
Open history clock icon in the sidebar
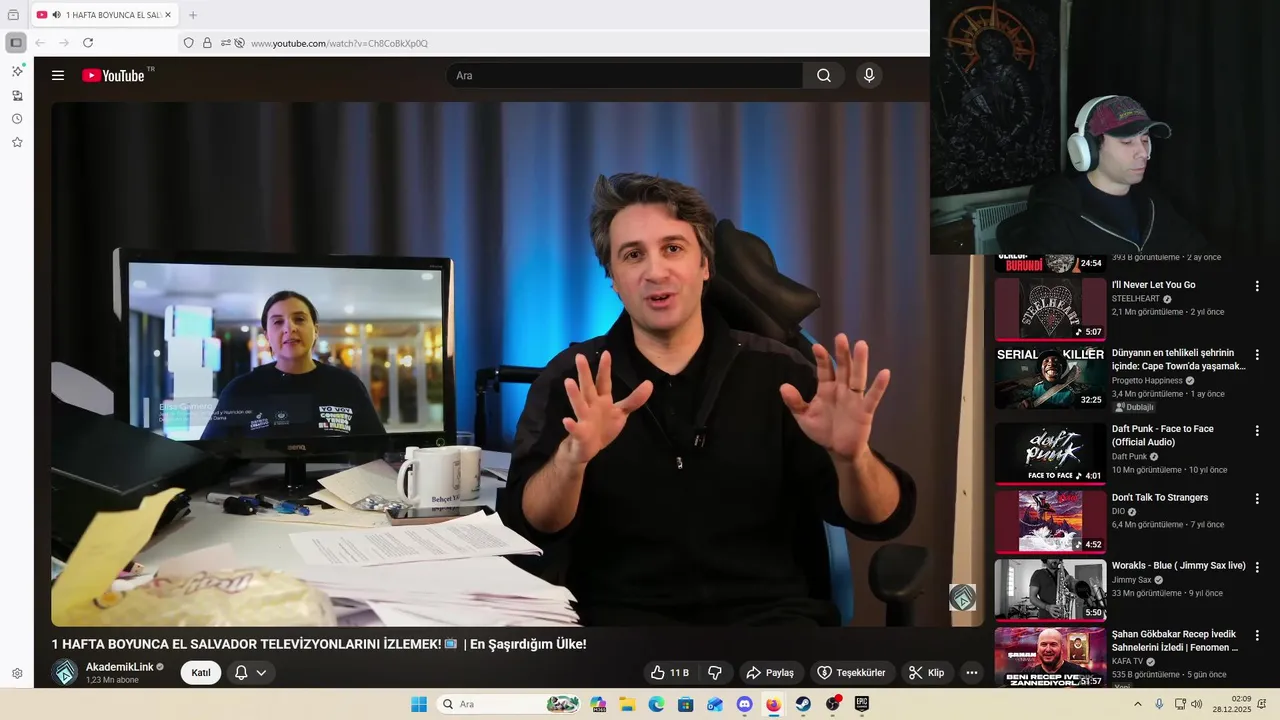pyautogui.click(x=17, y=119)
